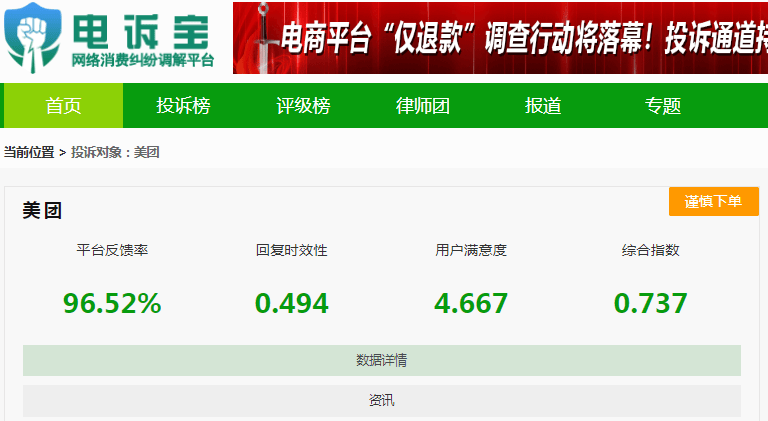Click the 当前位置 breadcrumb text
The image size is (768, 421).
(x=29, y=152)
